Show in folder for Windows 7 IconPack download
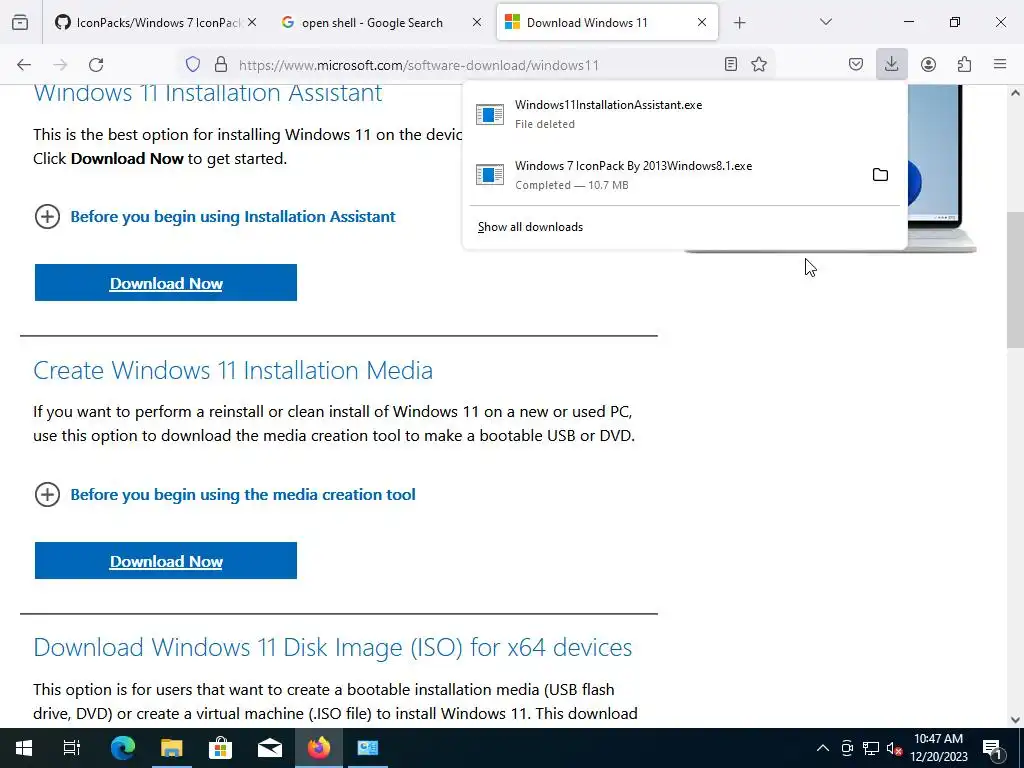The image size is (1024, 768). [880, 175]
